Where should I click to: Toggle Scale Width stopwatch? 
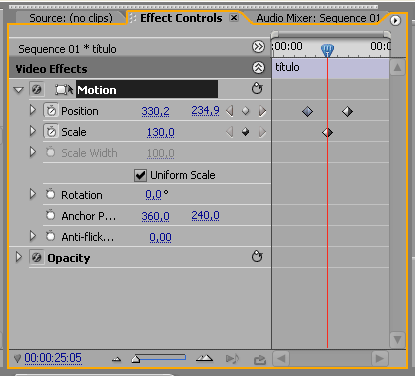pyautogui.click(x=51, y=152)
